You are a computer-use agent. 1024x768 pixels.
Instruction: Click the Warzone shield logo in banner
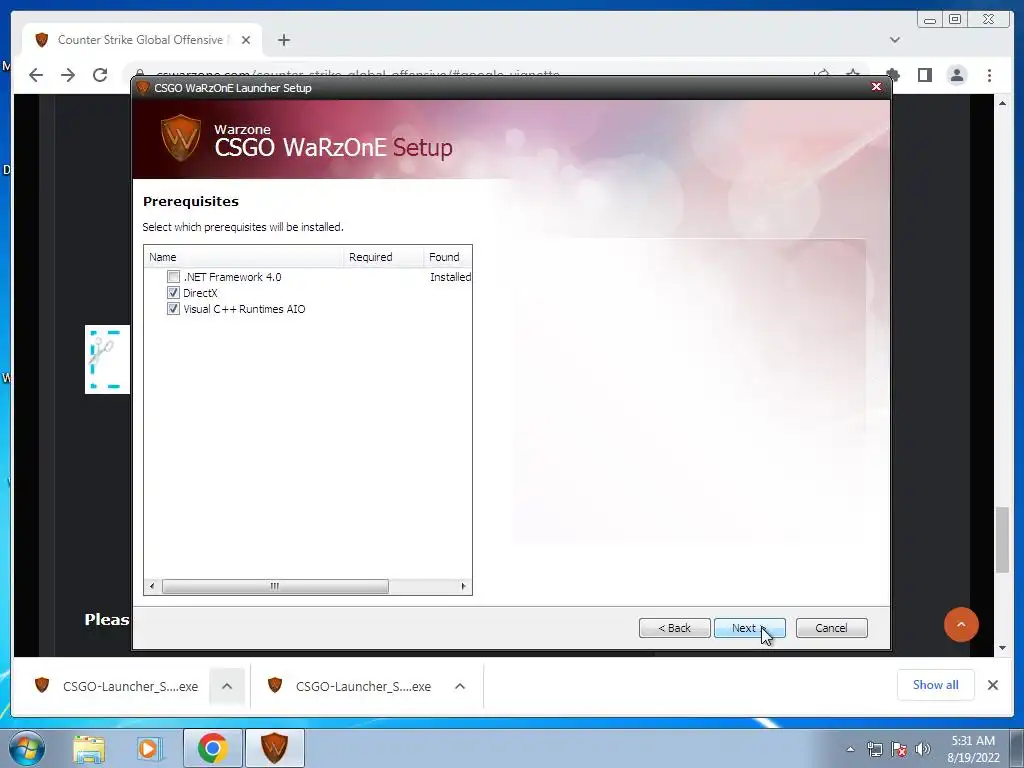coord(181,138)
